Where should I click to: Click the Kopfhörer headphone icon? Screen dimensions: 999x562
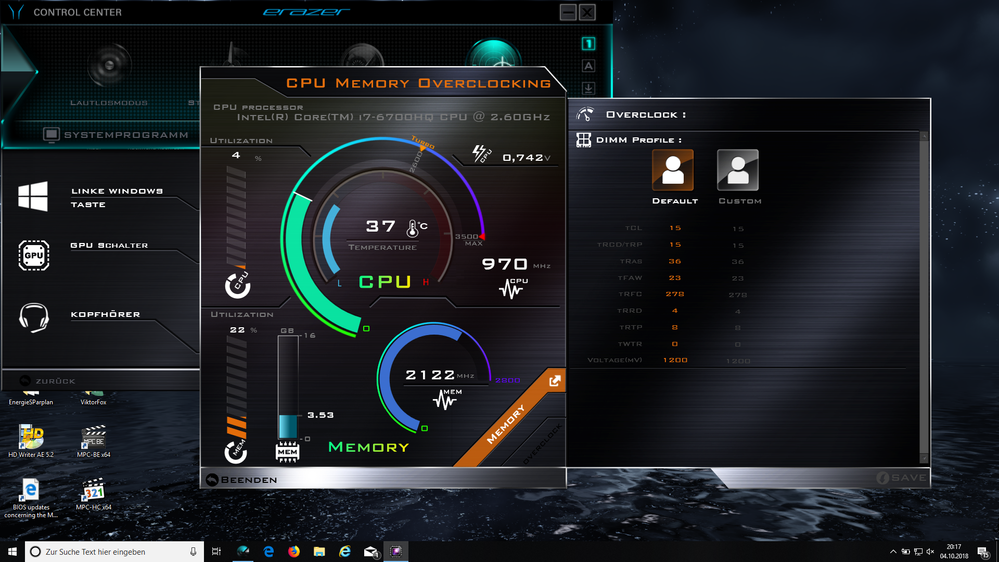34,317
